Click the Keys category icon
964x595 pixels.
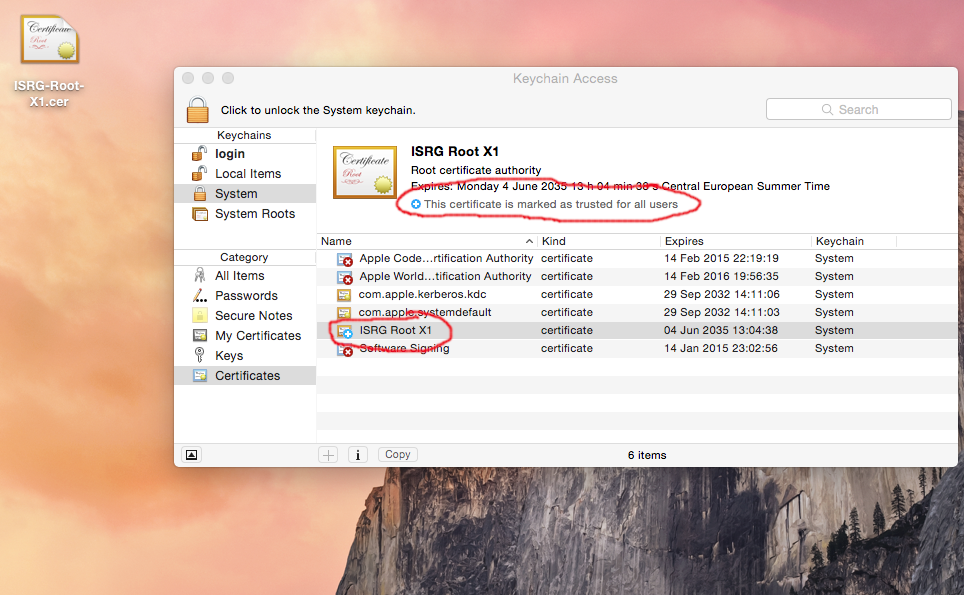199,355
